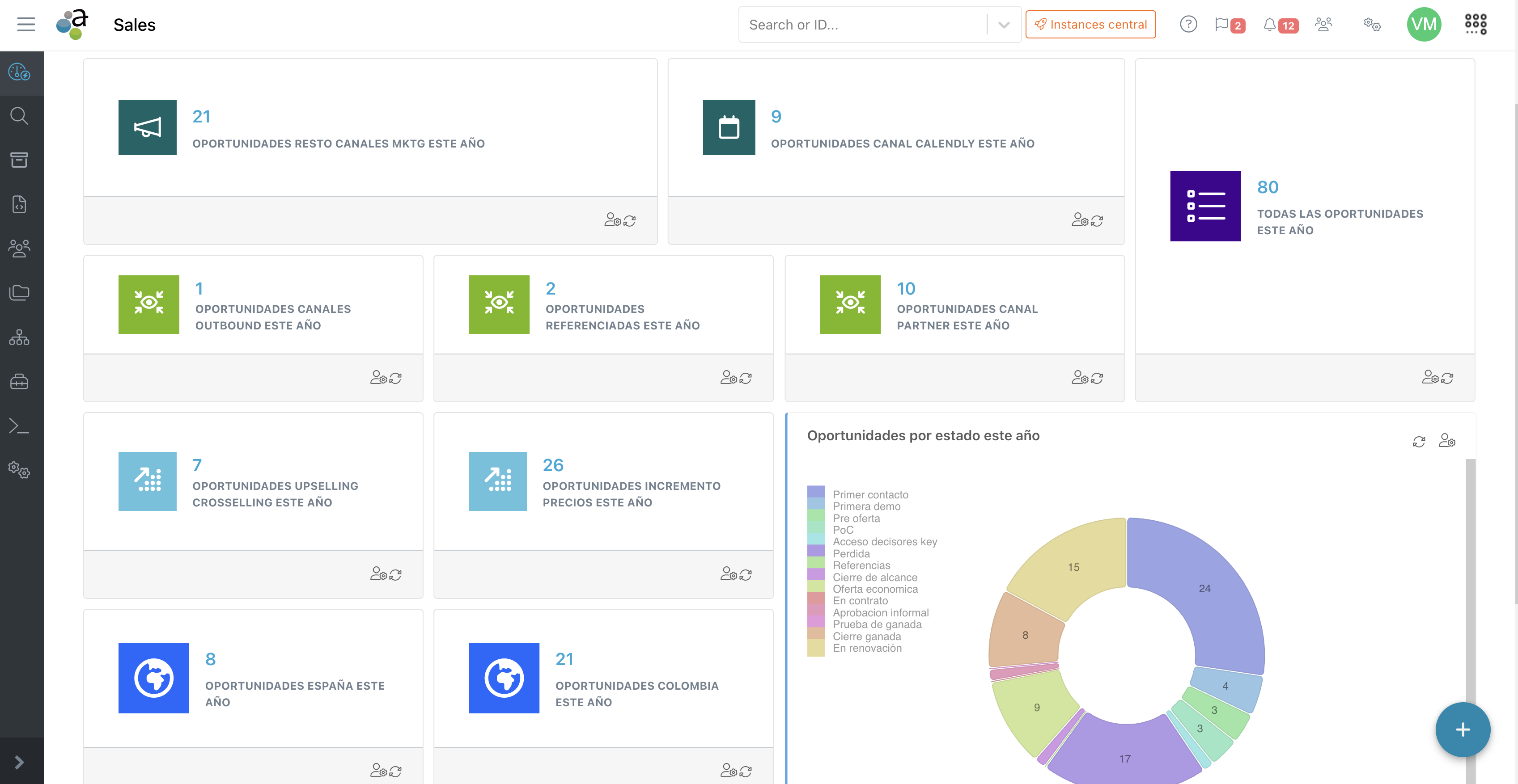Open the archive box sidebar icon

19,160
